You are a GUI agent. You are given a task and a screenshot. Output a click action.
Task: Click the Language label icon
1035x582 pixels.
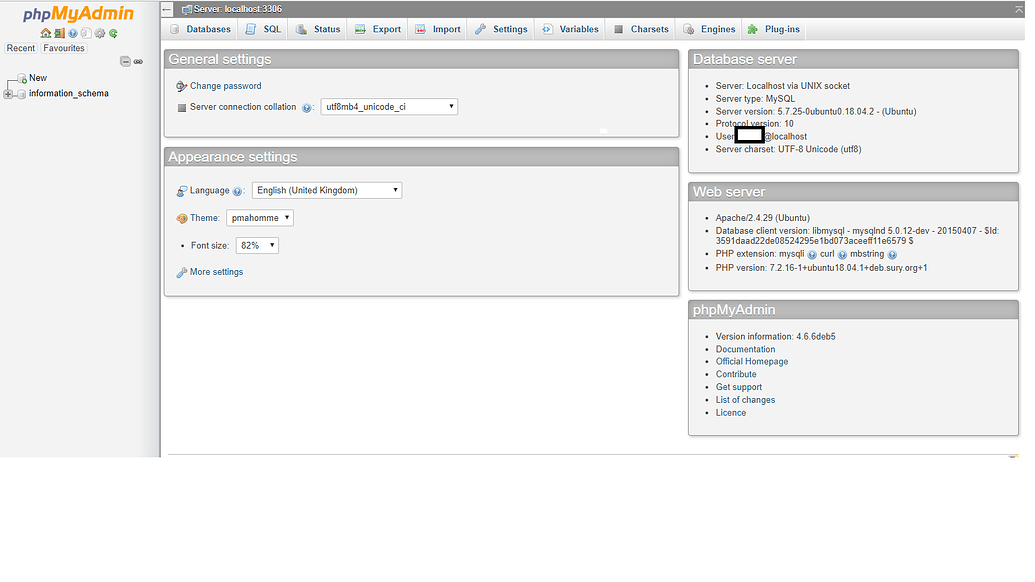click(x=182, y=191)
